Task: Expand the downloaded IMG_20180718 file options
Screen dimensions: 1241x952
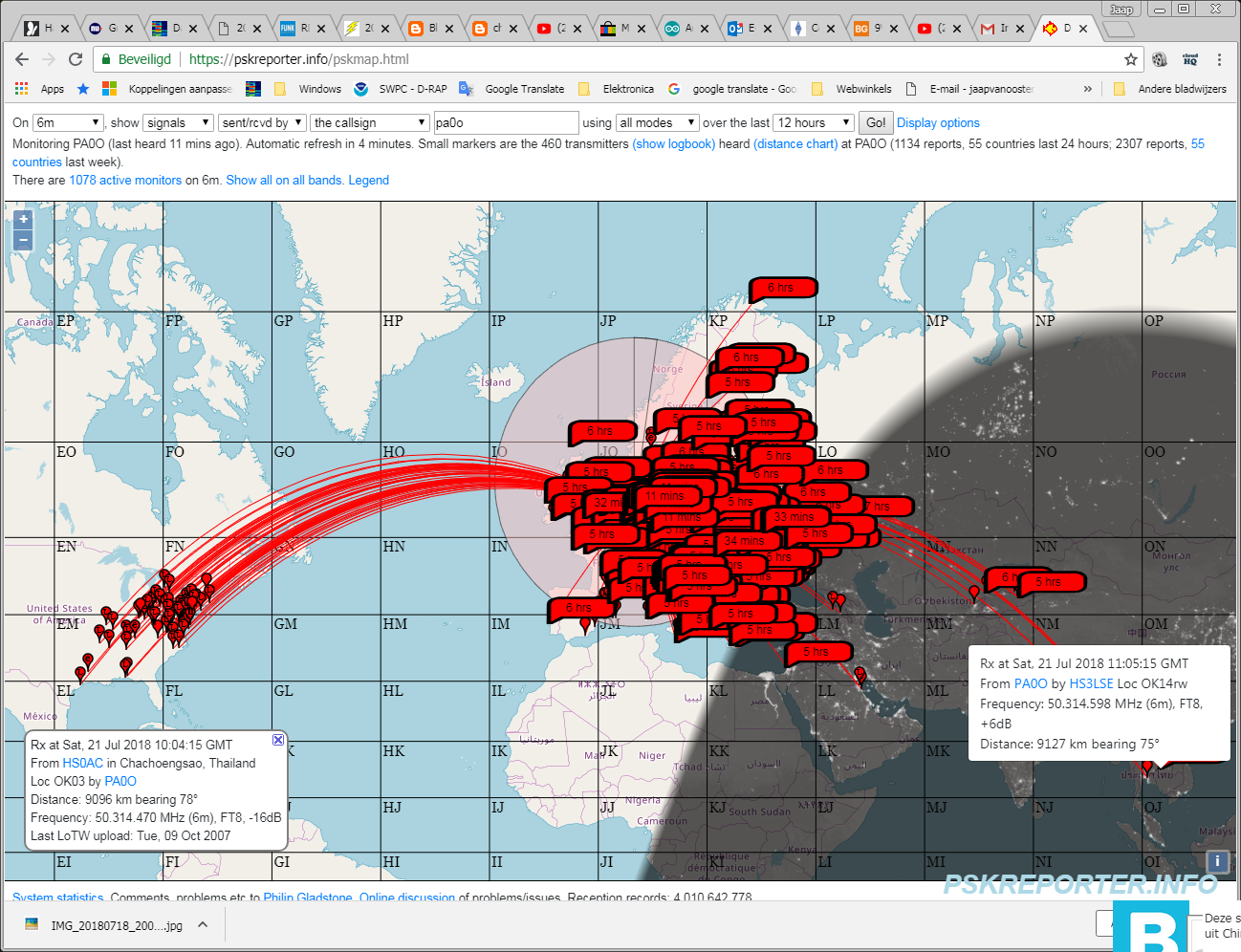Action: tap(201, 924)
